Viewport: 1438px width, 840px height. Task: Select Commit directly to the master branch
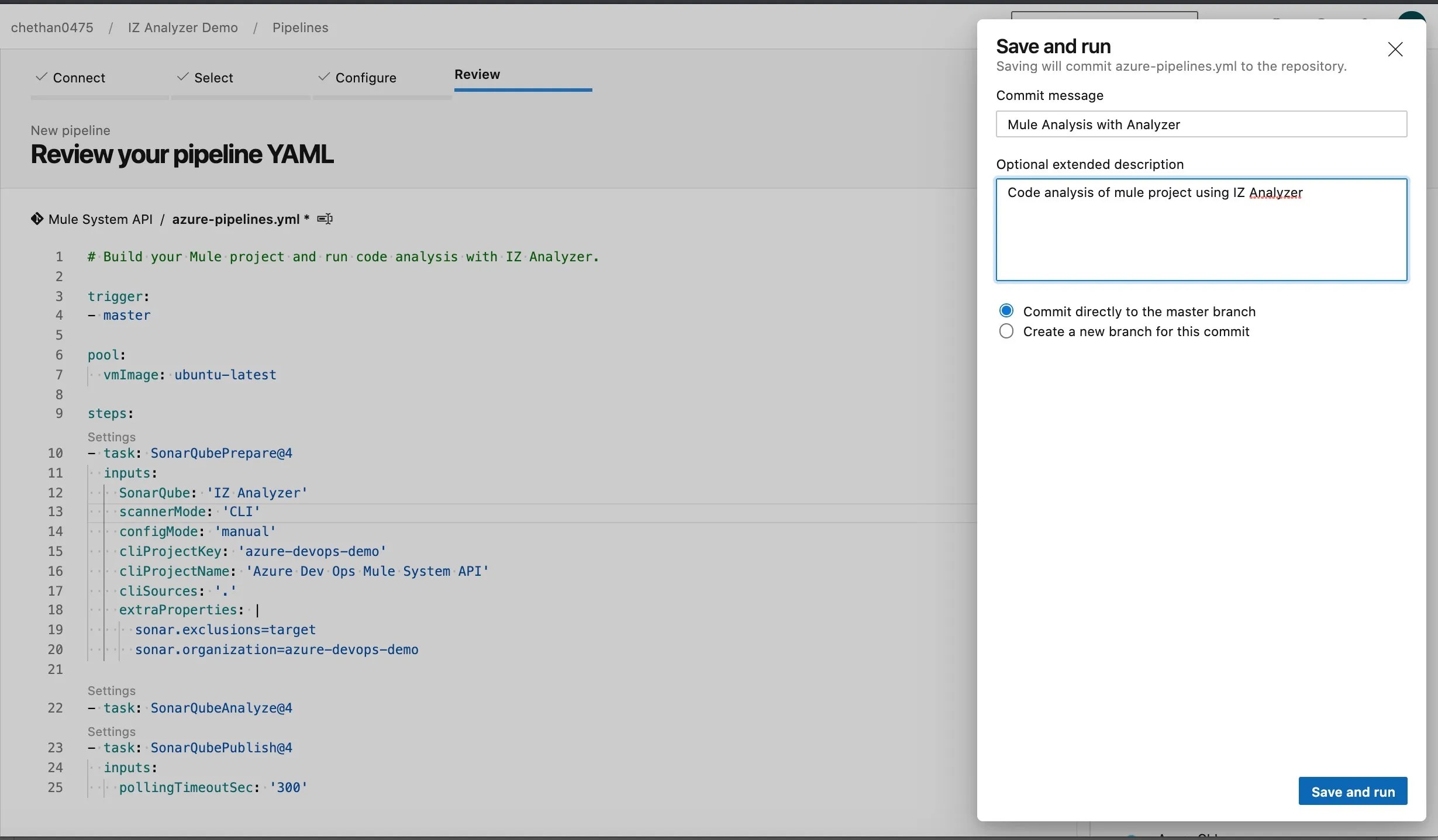pyautogui.click(x=1006, y=311)
